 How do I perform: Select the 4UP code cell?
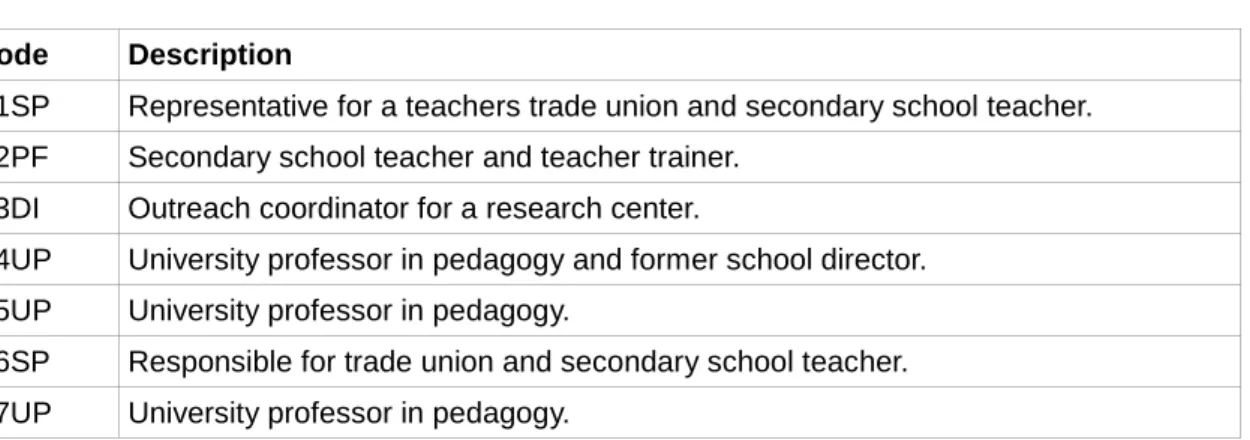(x=58, y=259)
